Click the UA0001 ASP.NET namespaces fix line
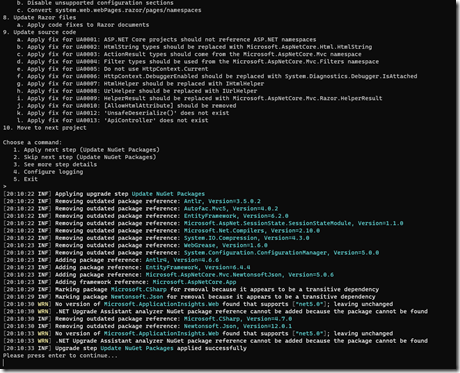Image resolution: width=460 pixels, height=373 pixels. pos(166,39)
